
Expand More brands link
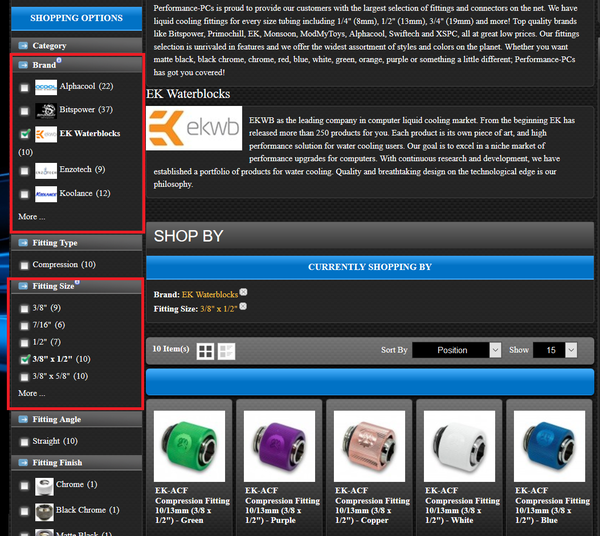tap(32, 217)
